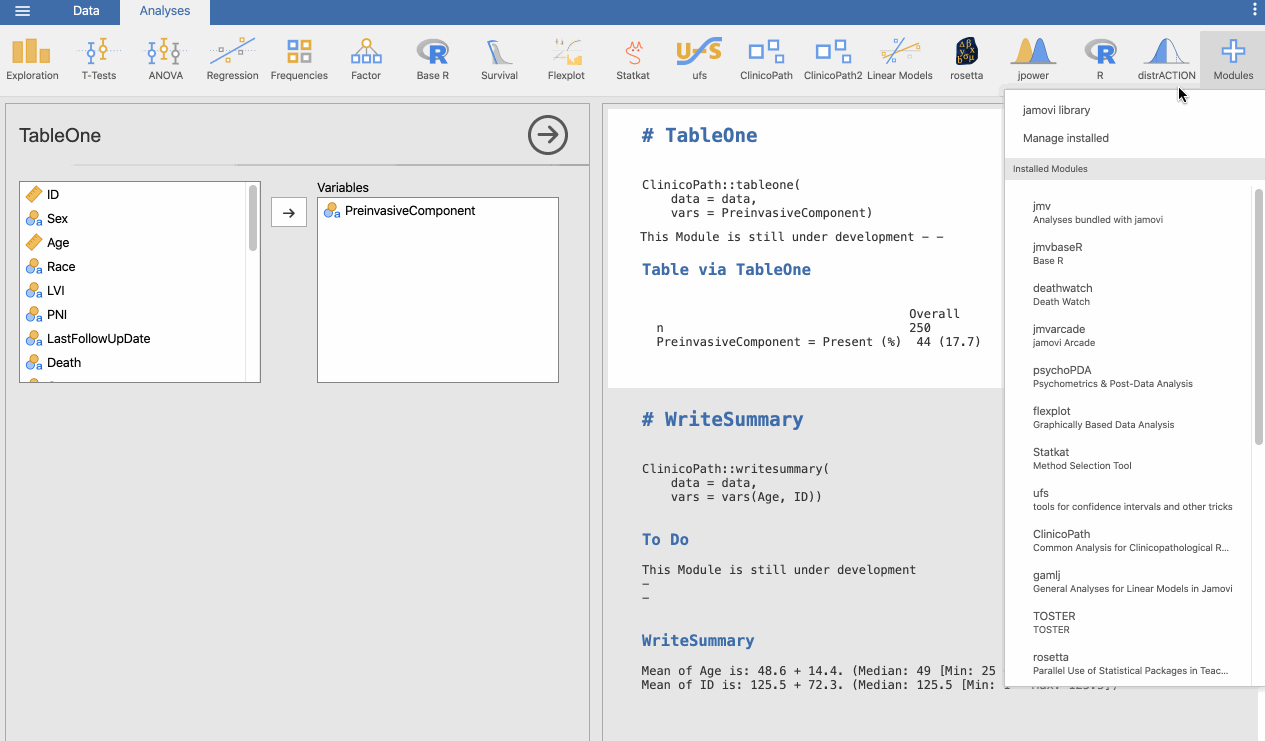Open the jpower module menu
This screenshot has height=741, width=1265.
pyautogui.click(x=1033, y=59)
